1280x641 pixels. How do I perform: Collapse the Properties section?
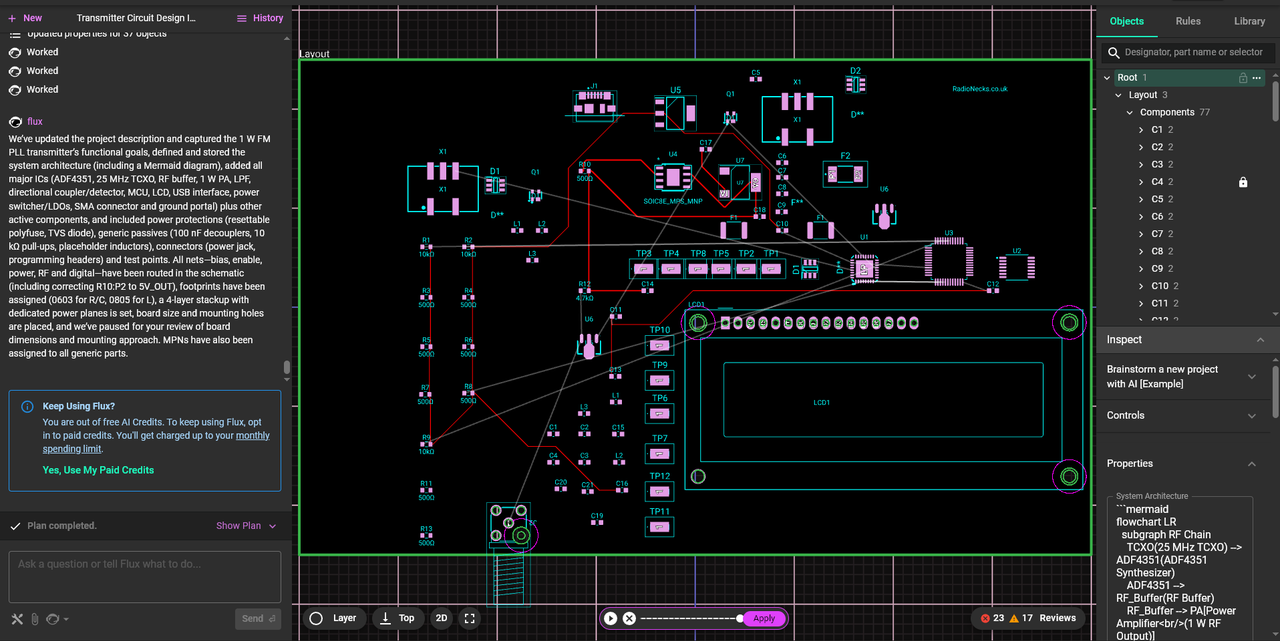(x=1251, y=464)
